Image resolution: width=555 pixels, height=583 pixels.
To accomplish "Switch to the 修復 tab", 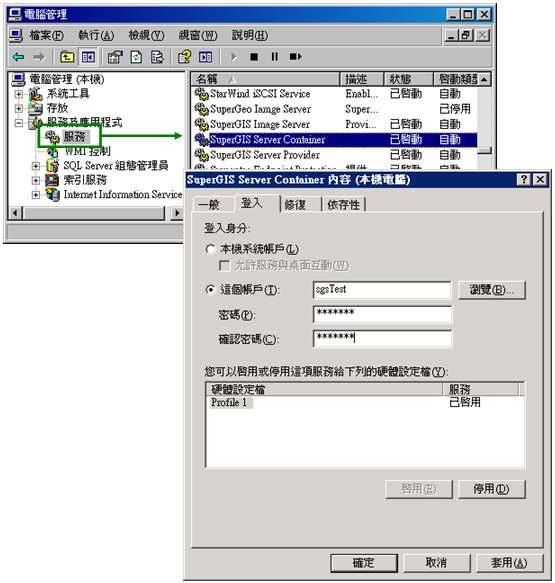I will [296, 204].
